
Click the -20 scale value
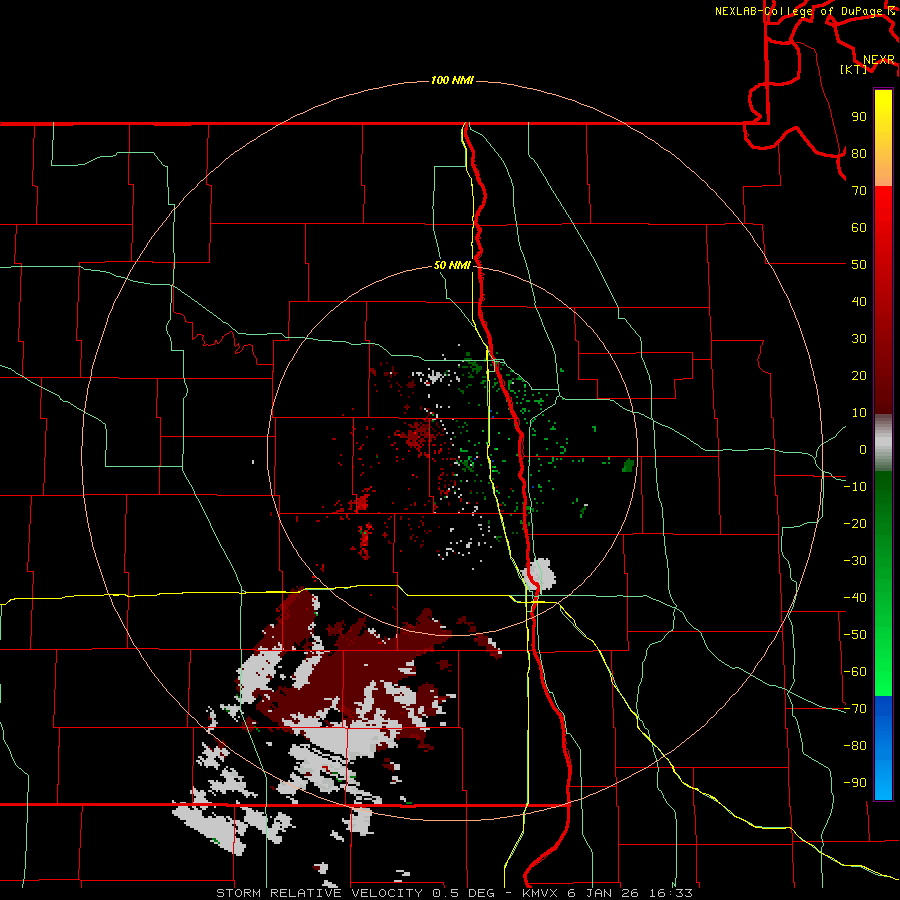click(x=855, y=523)
